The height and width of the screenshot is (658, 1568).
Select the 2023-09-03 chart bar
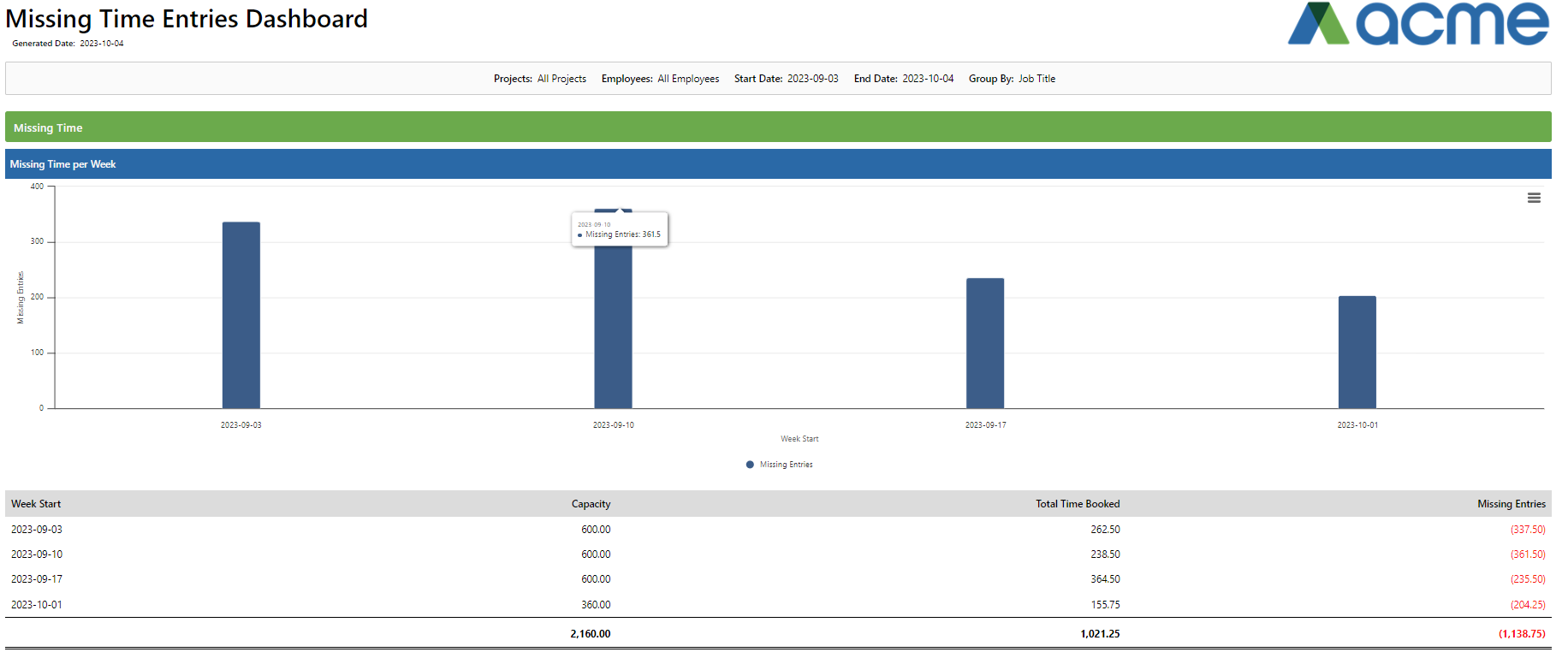click(241, 315)
